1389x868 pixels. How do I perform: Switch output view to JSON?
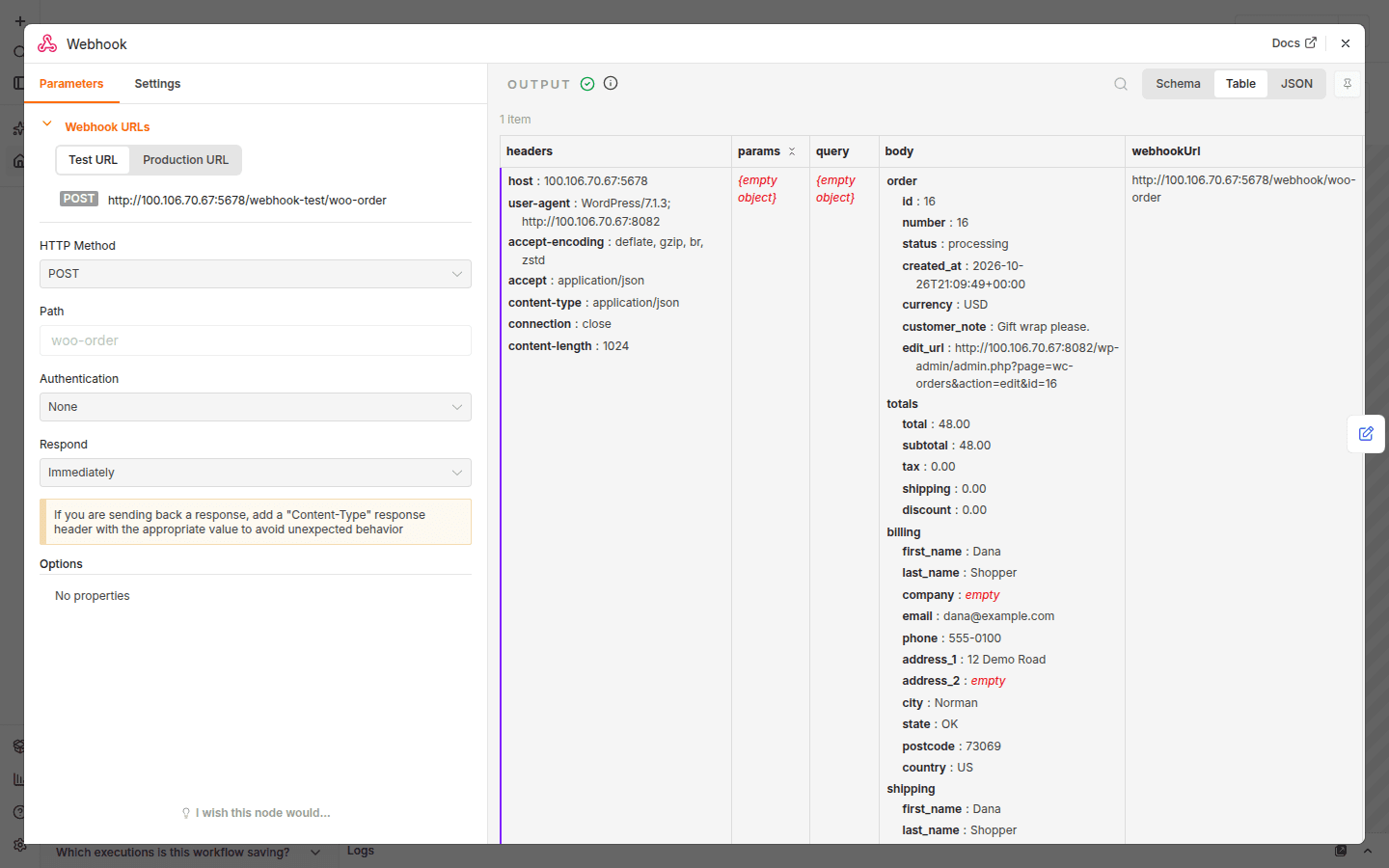tap(1296, 84)
